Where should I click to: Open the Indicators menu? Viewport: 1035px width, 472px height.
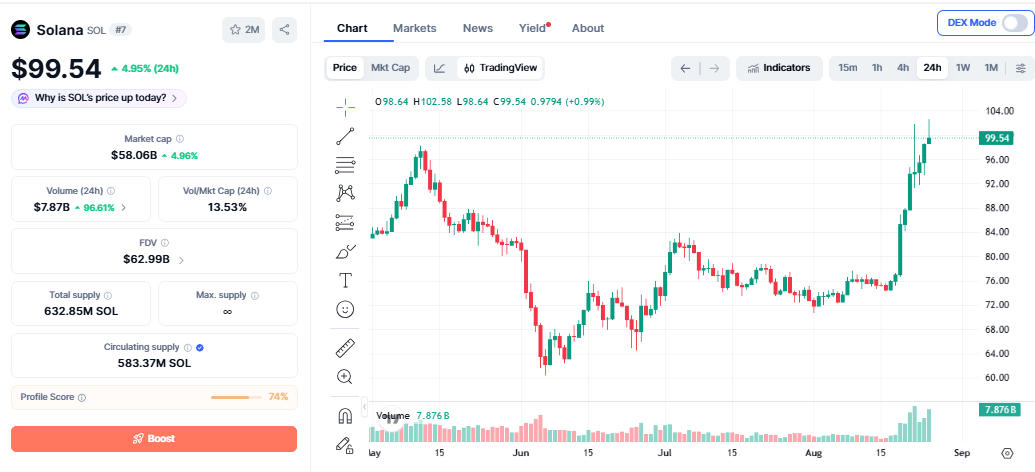pos(779,68)
